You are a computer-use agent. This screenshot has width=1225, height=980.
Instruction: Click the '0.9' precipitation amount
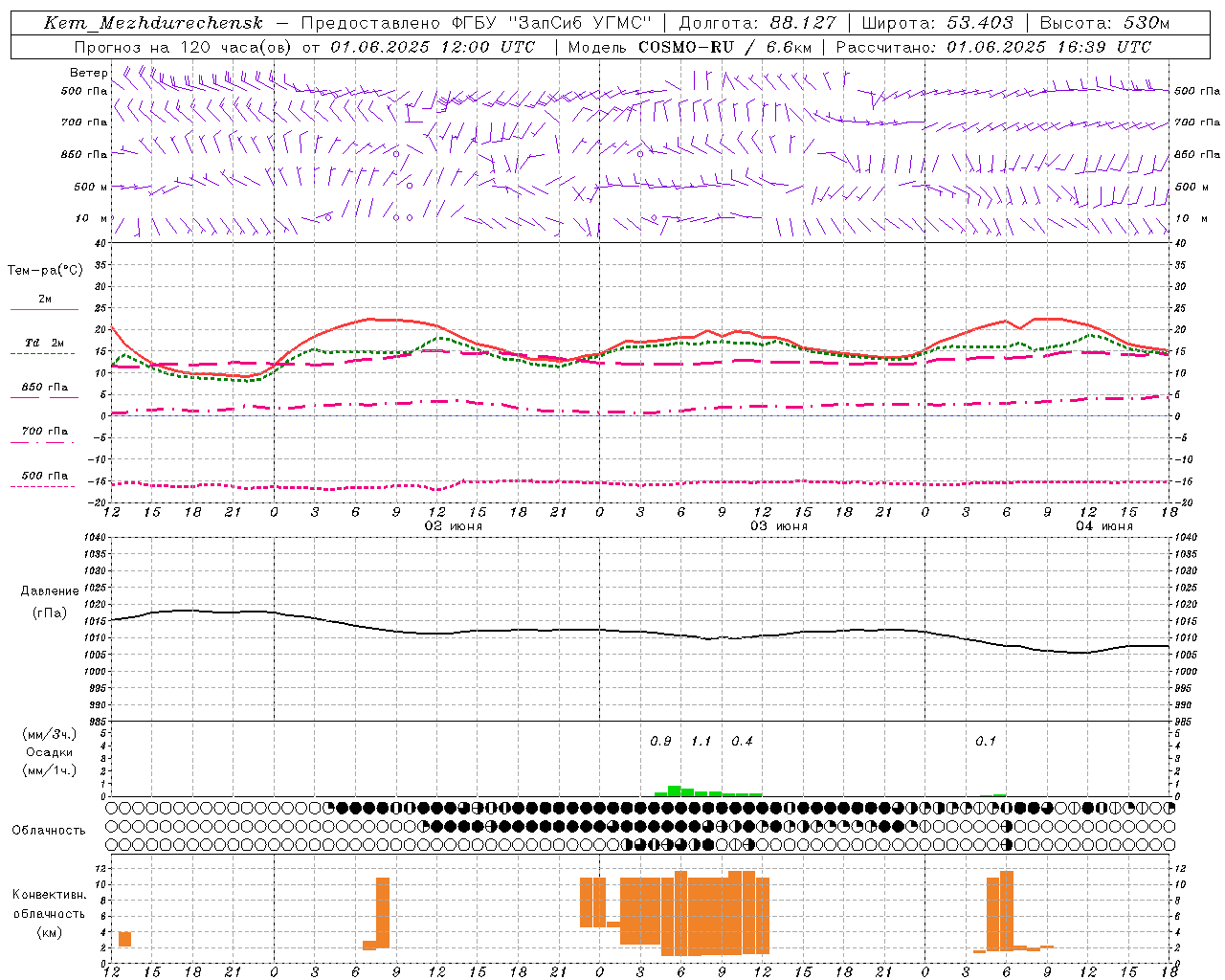click(x=661, y=742)
